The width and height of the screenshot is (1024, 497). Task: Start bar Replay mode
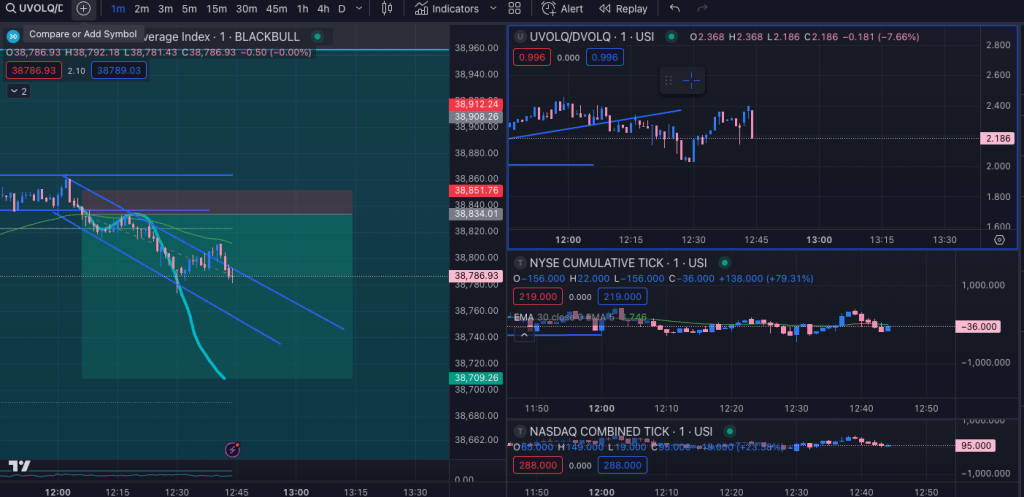tap(622, 8)
